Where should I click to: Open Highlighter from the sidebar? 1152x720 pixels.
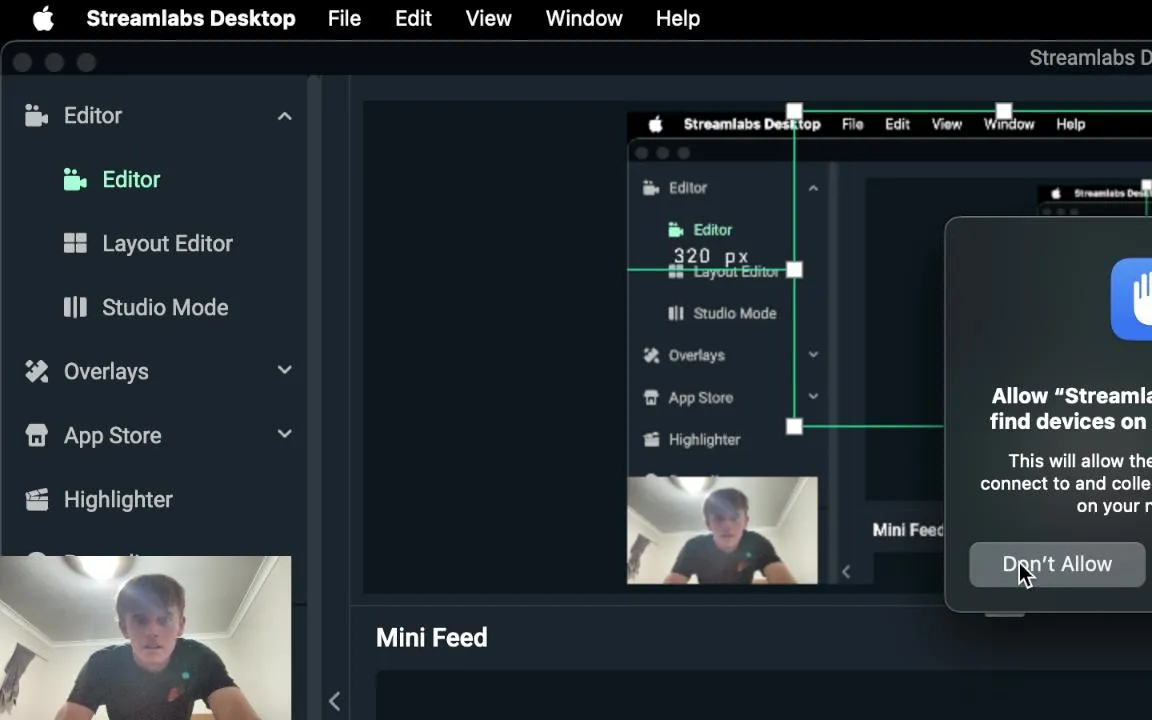click(x=118, y=500)
